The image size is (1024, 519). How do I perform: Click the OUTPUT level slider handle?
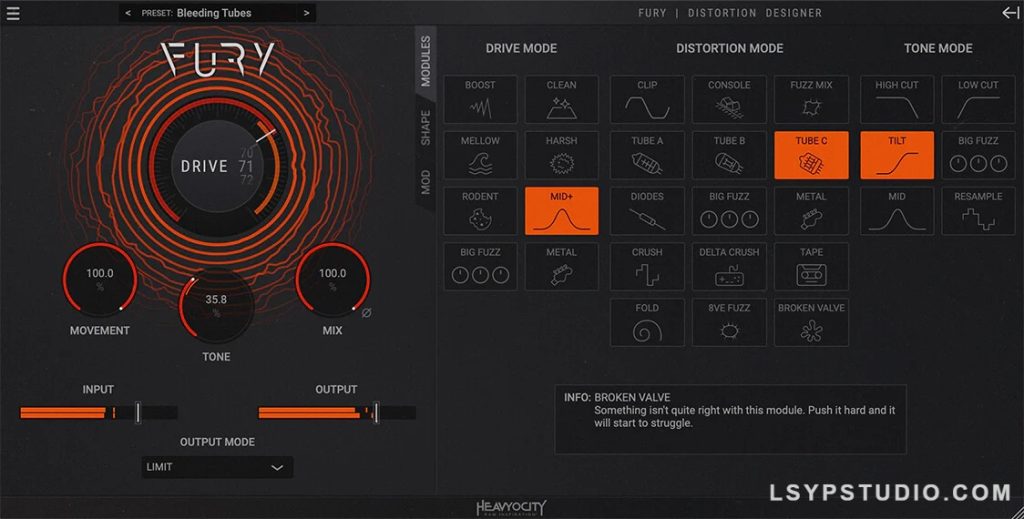pos(376,413)
